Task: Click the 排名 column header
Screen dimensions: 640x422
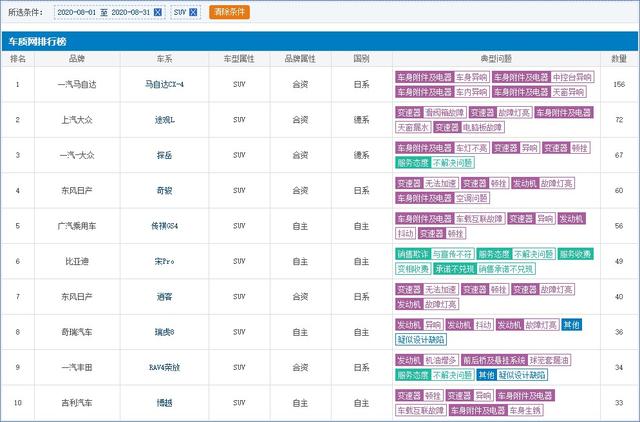Action: click(x=18, y=59)
